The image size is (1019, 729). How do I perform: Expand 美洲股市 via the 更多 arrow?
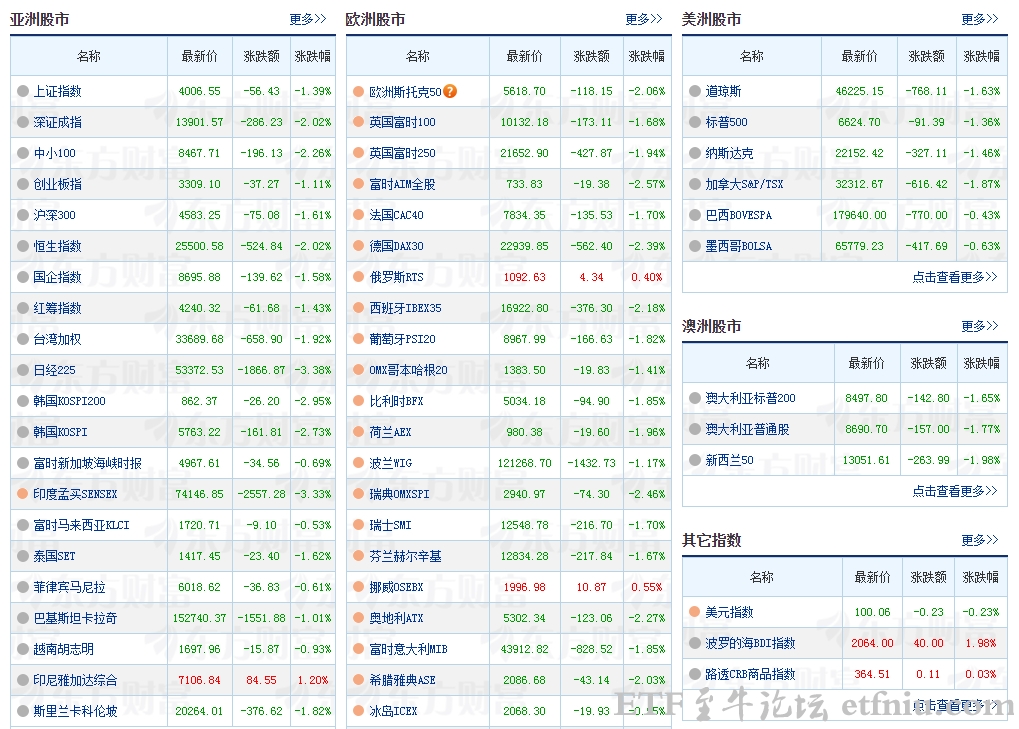click(979, 17)
